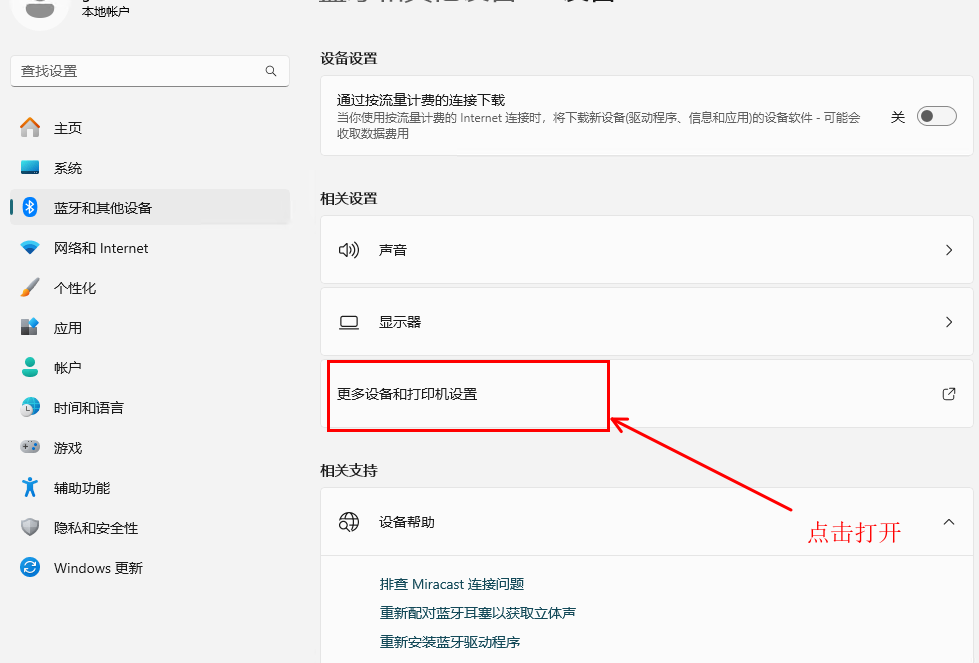Click the Windows Update (Windows 更新) icon
The height and width of the screenshot is (663, 979).
(30, 568)
